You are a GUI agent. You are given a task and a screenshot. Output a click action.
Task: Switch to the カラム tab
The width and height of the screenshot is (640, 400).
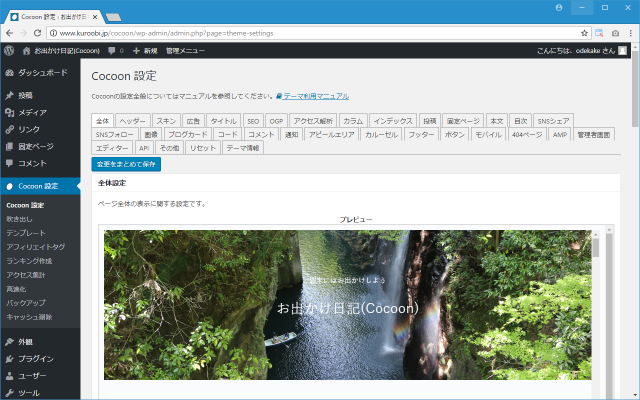point(353,121)
